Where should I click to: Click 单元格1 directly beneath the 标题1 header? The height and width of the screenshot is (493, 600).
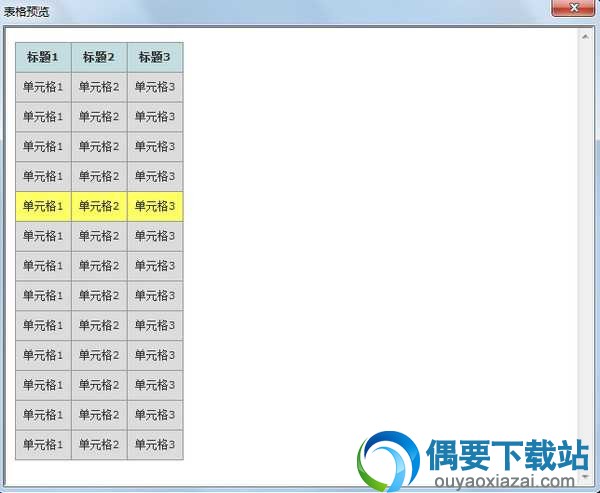point(43,87)
